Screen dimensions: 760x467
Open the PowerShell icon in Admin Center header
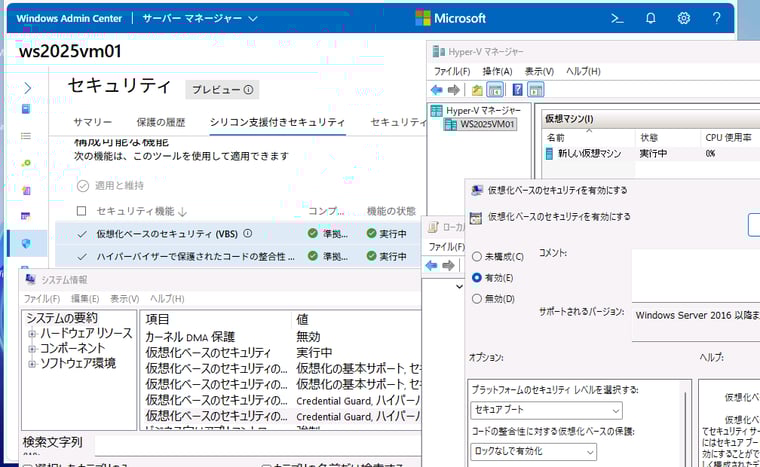point(618,18)
